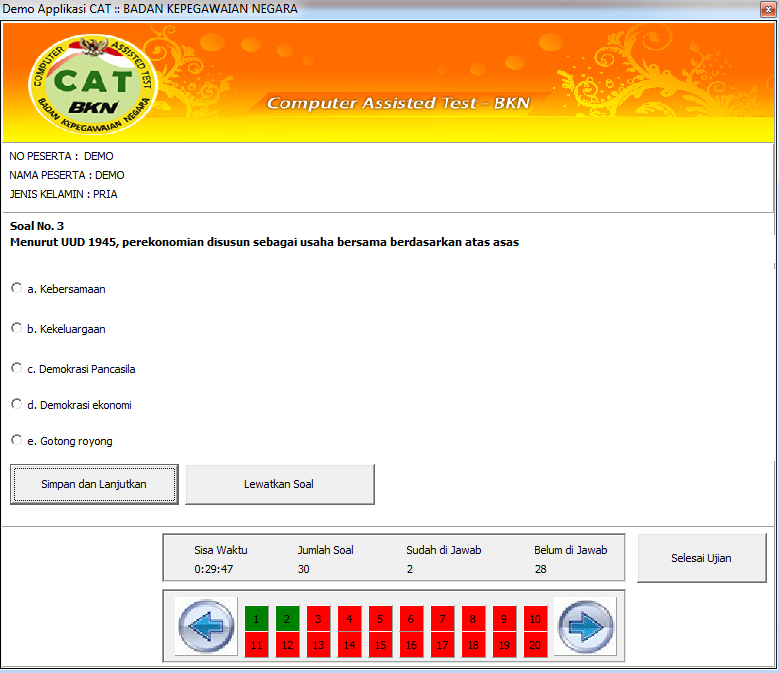
Task: Click the NO PESERTA : DEMO line
Action: point(61,156)
